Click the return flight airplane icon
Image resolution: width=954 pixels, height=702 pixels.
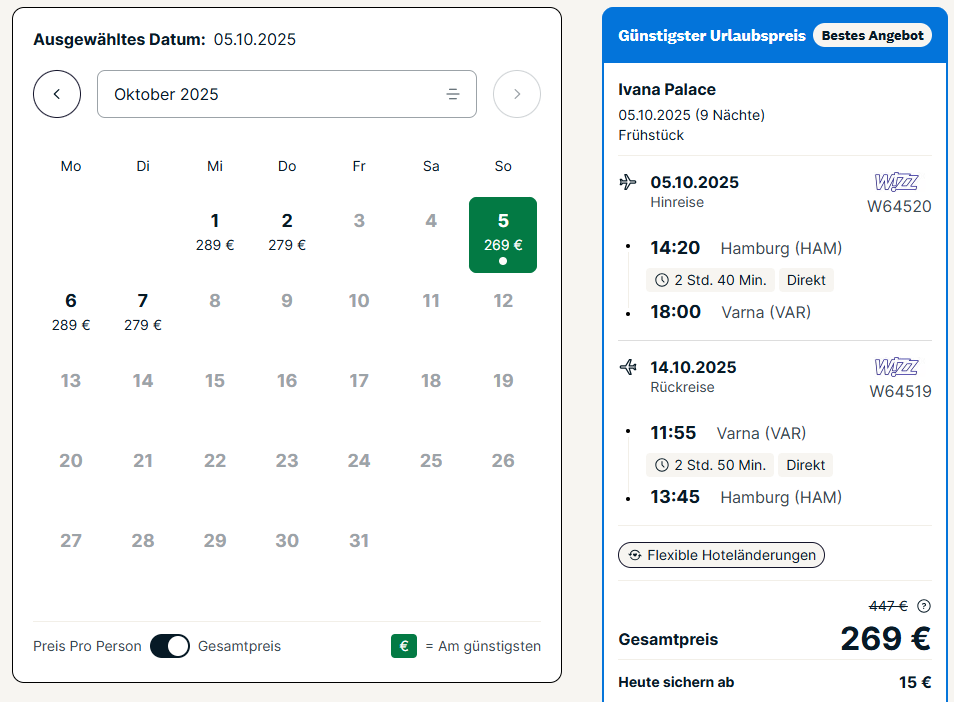(628, 367)
